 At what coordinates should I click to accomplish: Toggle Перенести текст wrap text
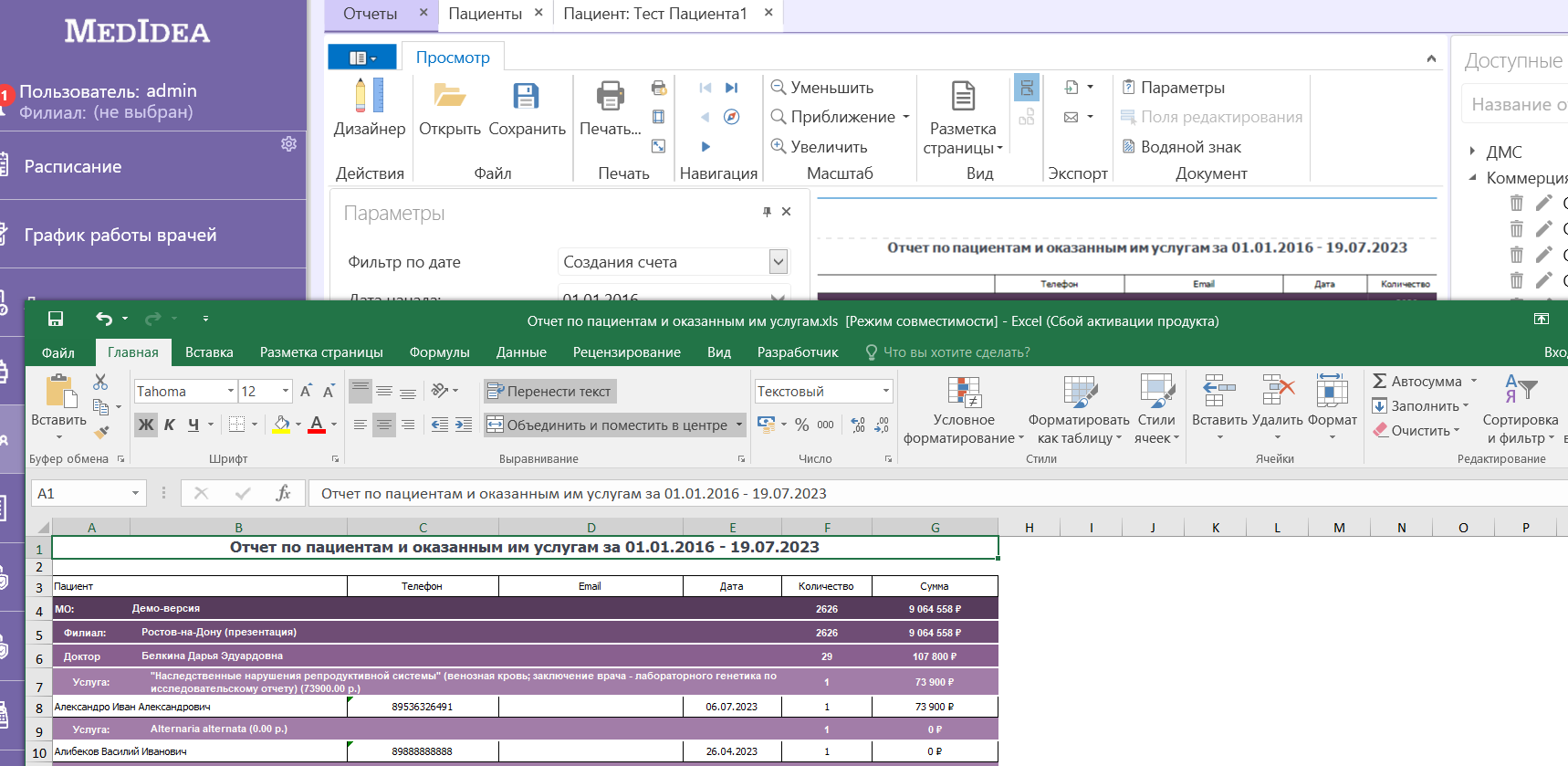click(549, 391)
